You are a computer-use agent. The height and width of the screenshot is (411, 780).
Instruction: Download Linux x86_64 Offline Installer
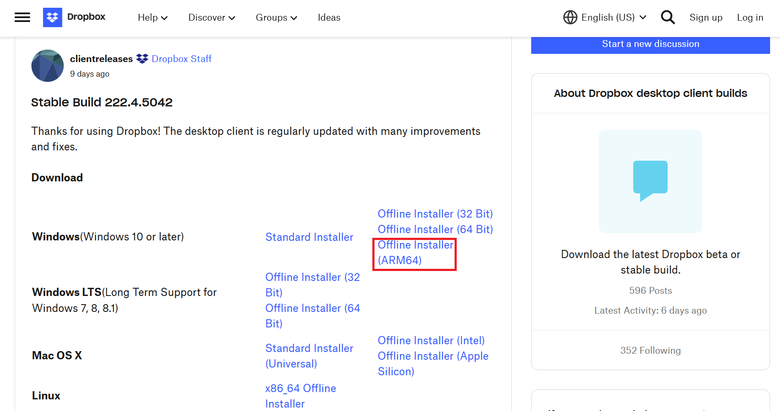(x=300, y=396)
